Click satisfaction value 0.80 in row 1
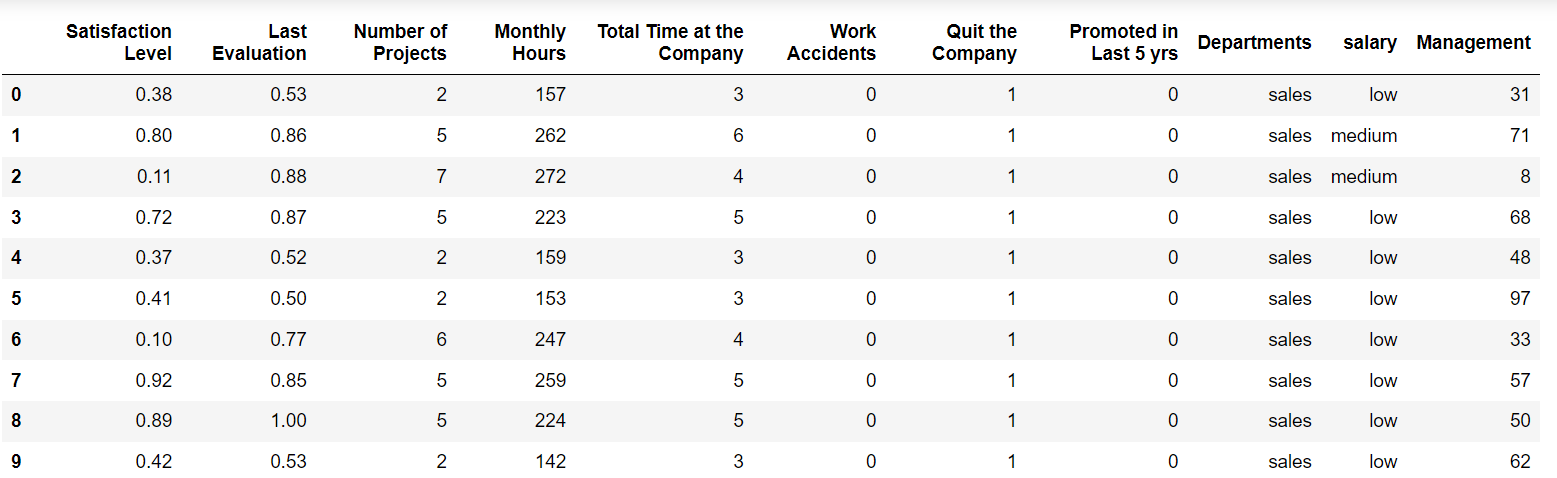Image resolution: width=1557 pixels, height=478 pixels. [154, 136]
